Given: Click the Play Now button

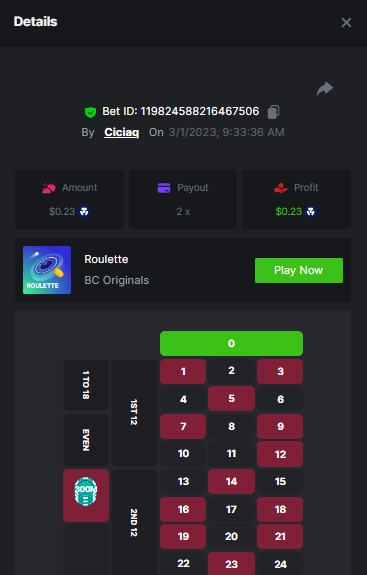Looking at the screenshot, I should click(299, 270).
